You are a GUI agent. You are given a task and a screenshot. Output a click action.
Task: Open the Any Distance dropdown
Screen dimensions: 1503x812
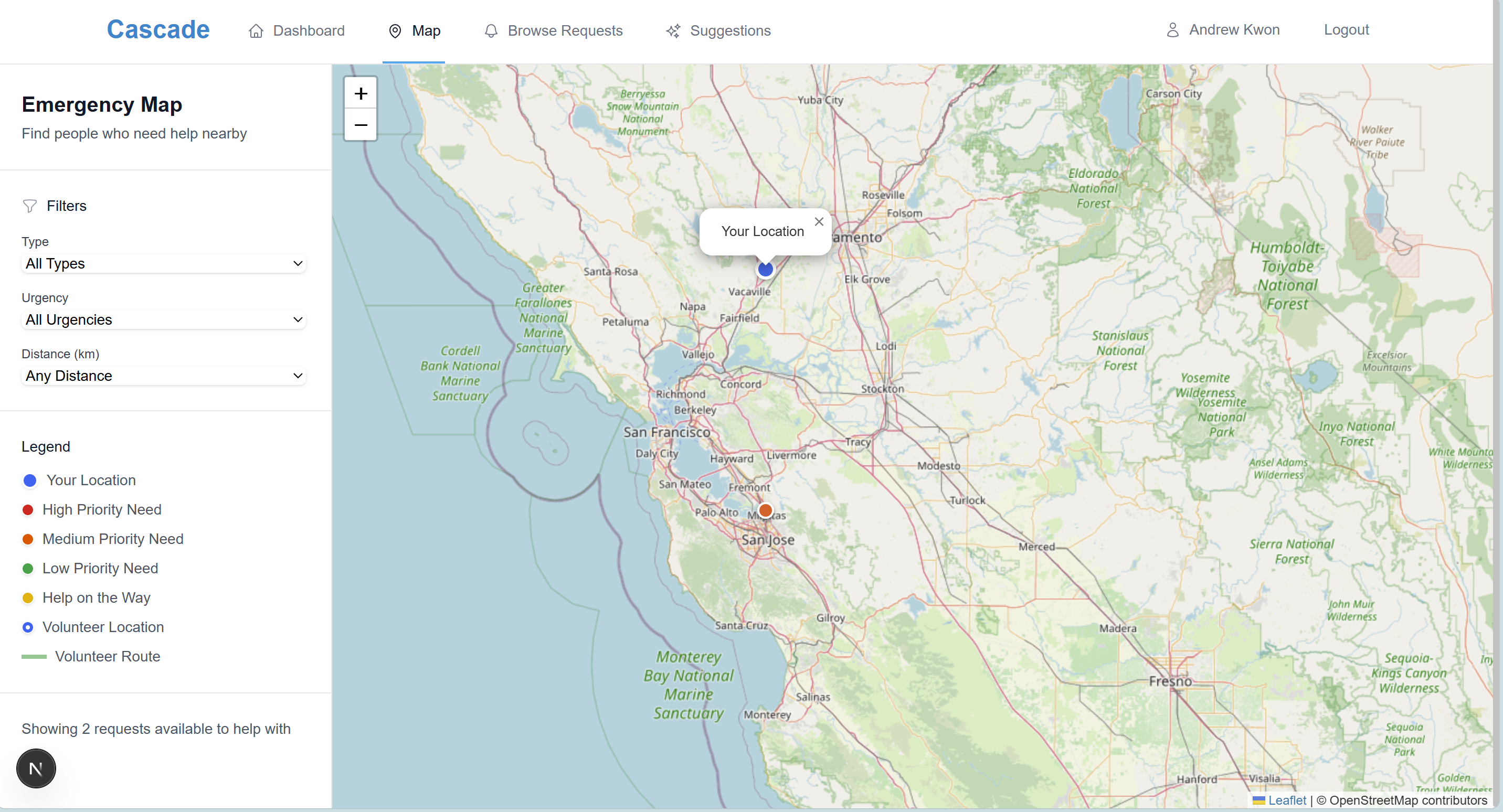coord(163,376)
